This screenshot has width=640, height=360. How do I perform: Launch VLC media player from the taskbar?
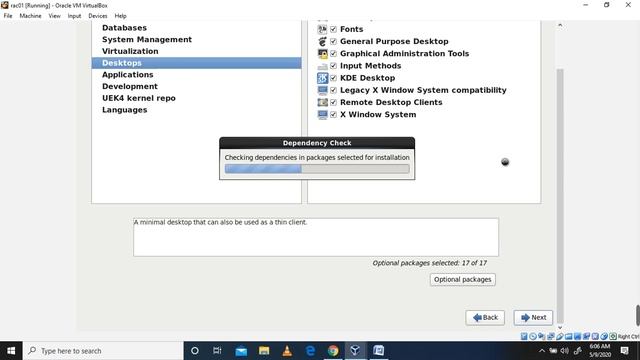287,351
